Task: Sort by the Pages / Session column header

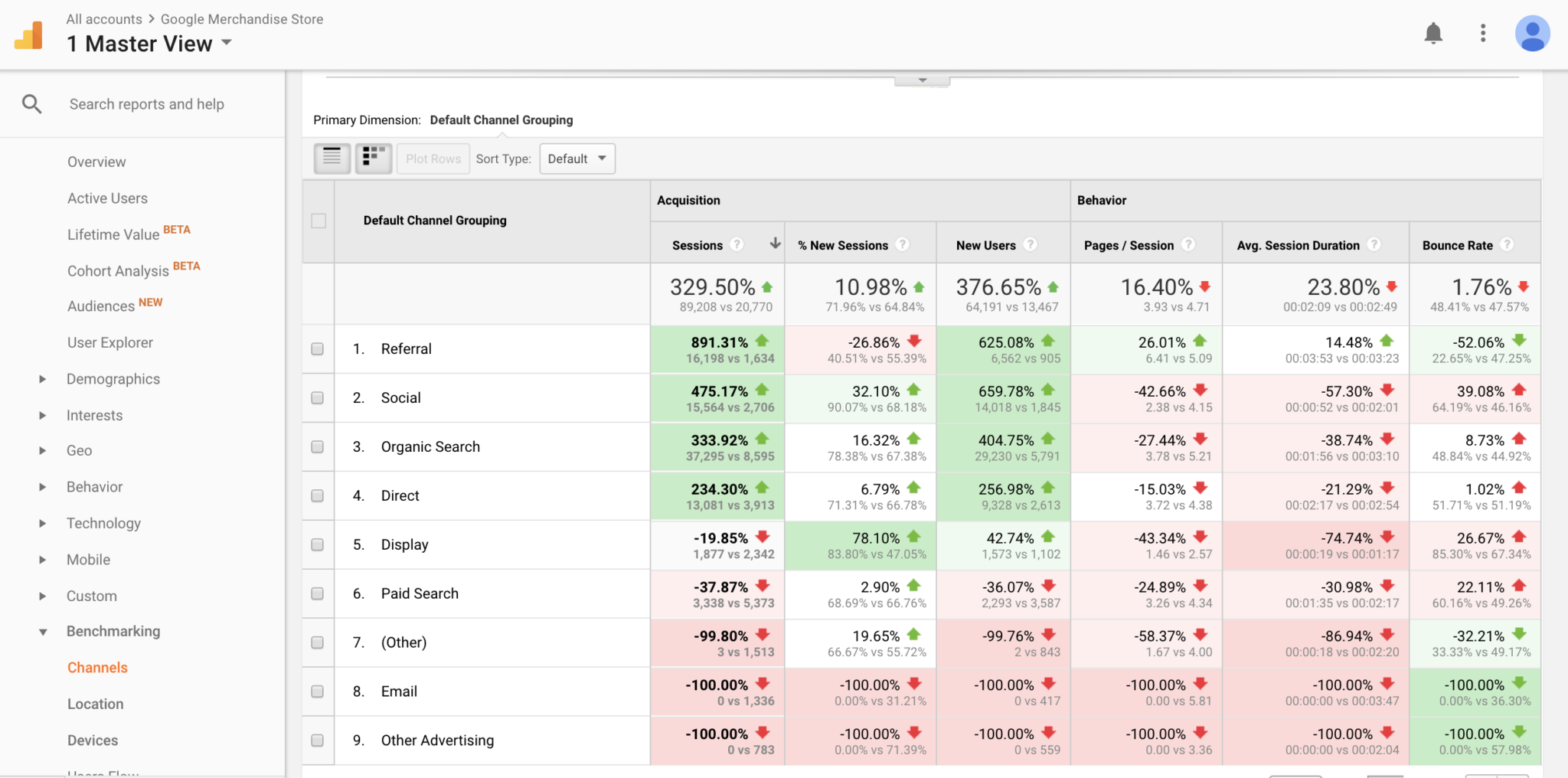Action: pos(1129,245)
